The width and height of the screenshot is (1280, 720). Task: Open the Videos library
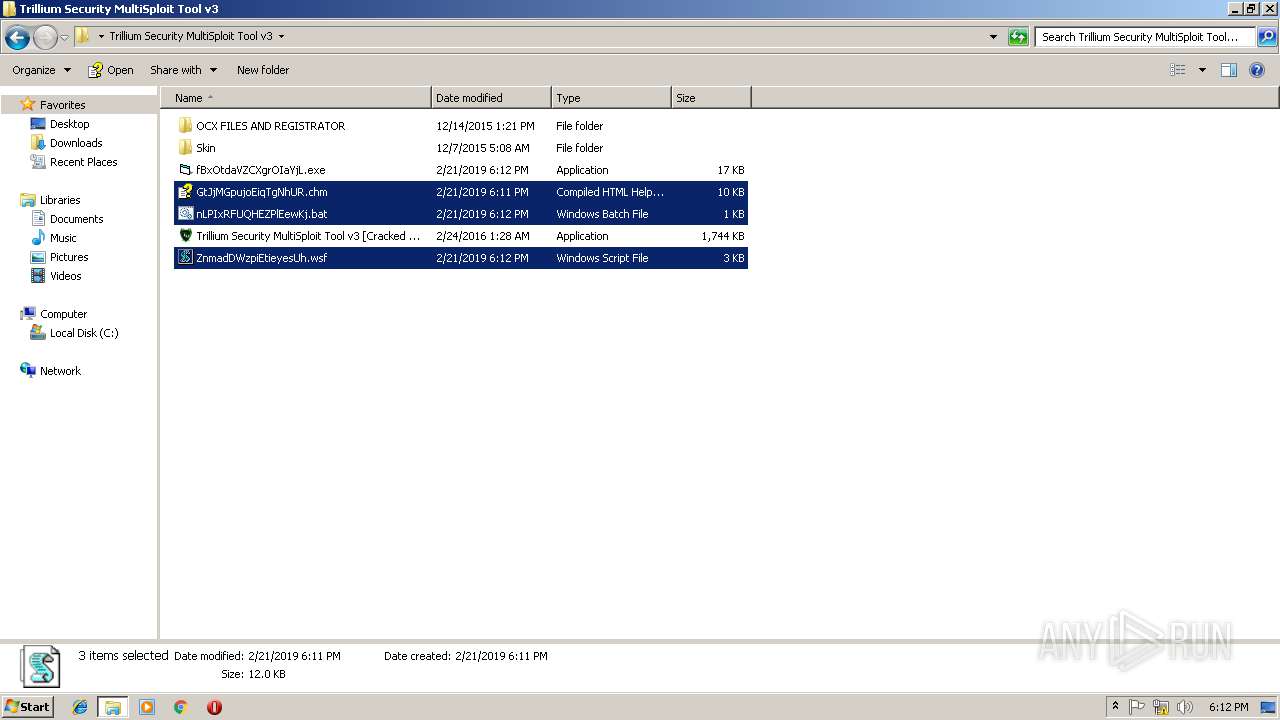(65, 276)
